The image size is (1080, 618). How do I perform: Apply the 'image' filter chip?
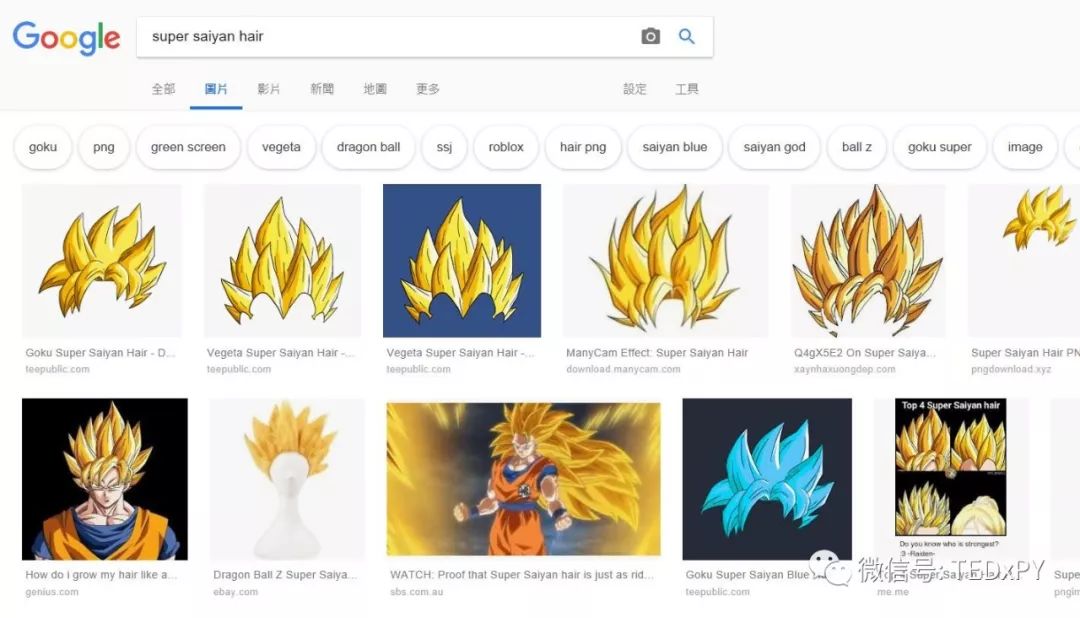click(x=1025, y=147)
